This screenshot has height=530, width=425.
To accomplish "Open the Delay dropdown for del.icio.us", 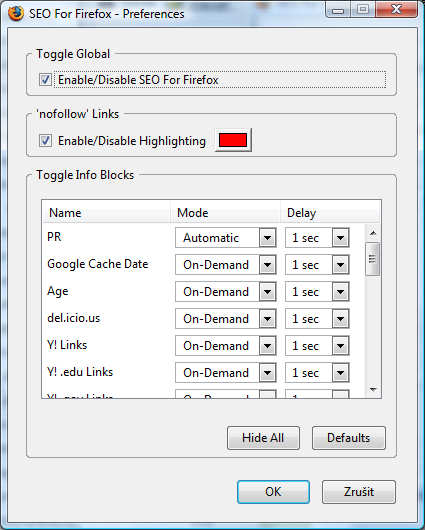I will coord(317,319).
